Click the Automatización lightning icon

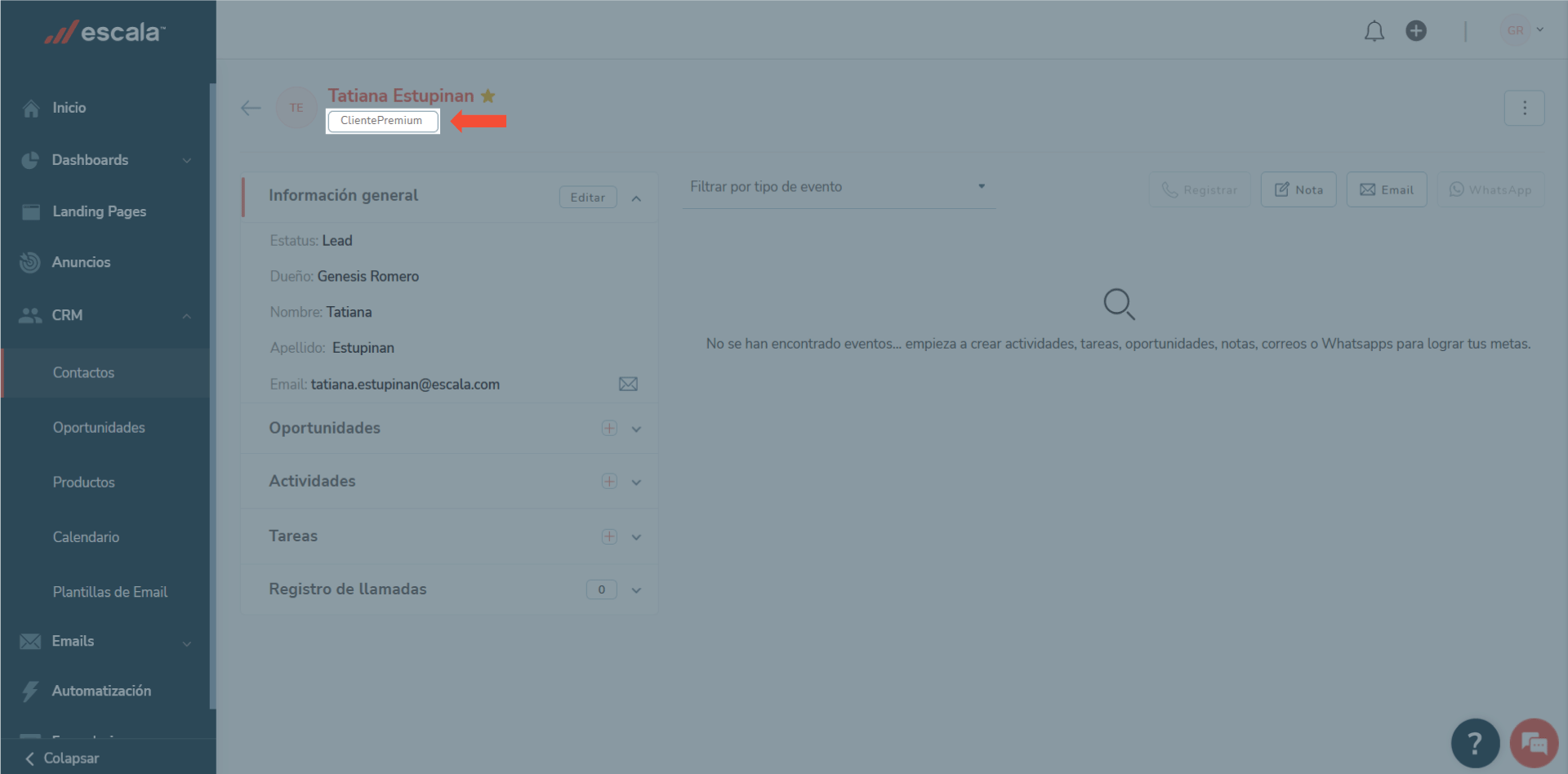tap(30, 691)
